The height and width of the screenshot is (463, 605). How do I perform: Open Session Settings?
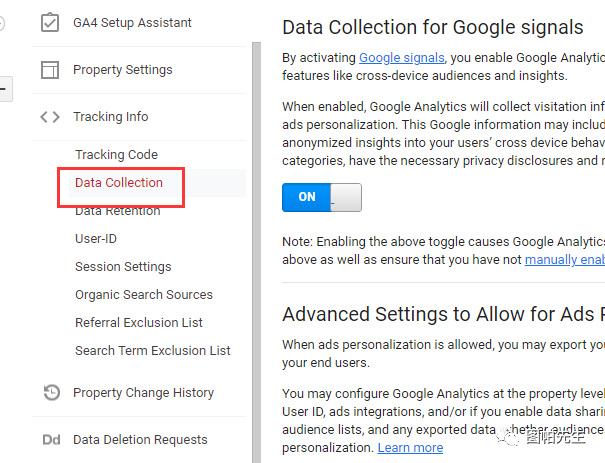coord(123,267)
